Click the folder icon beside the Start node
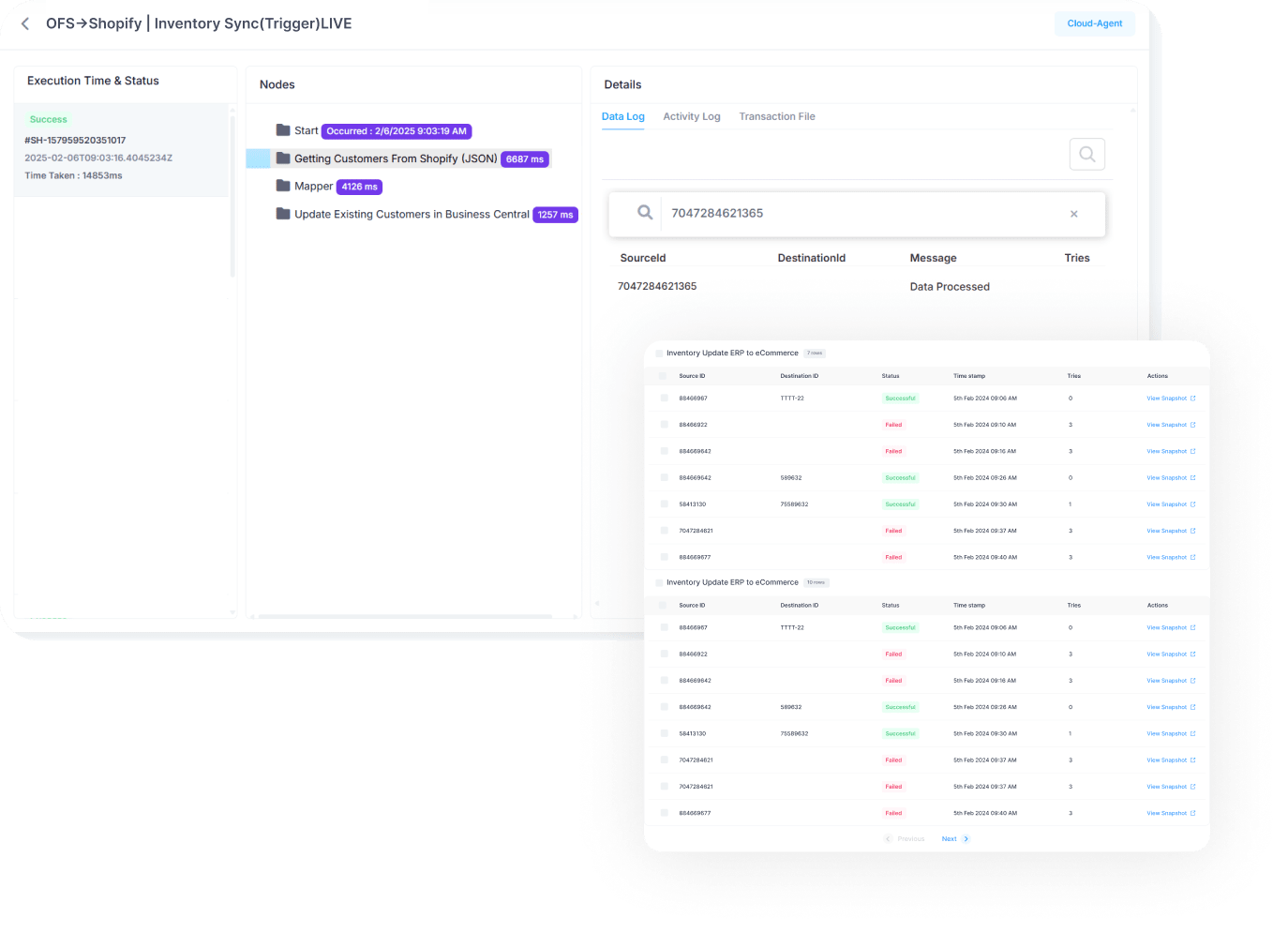This screenshot has height=933, width=1288. pos(283,130)
